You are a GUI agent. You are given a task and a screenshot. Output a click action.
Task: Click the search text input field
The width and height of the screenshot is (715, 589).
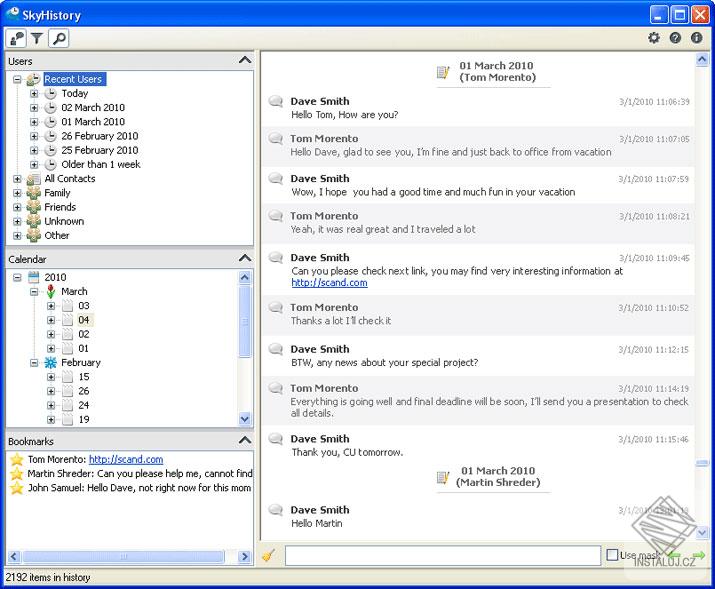pyautogui.click(x=442, y=555)
